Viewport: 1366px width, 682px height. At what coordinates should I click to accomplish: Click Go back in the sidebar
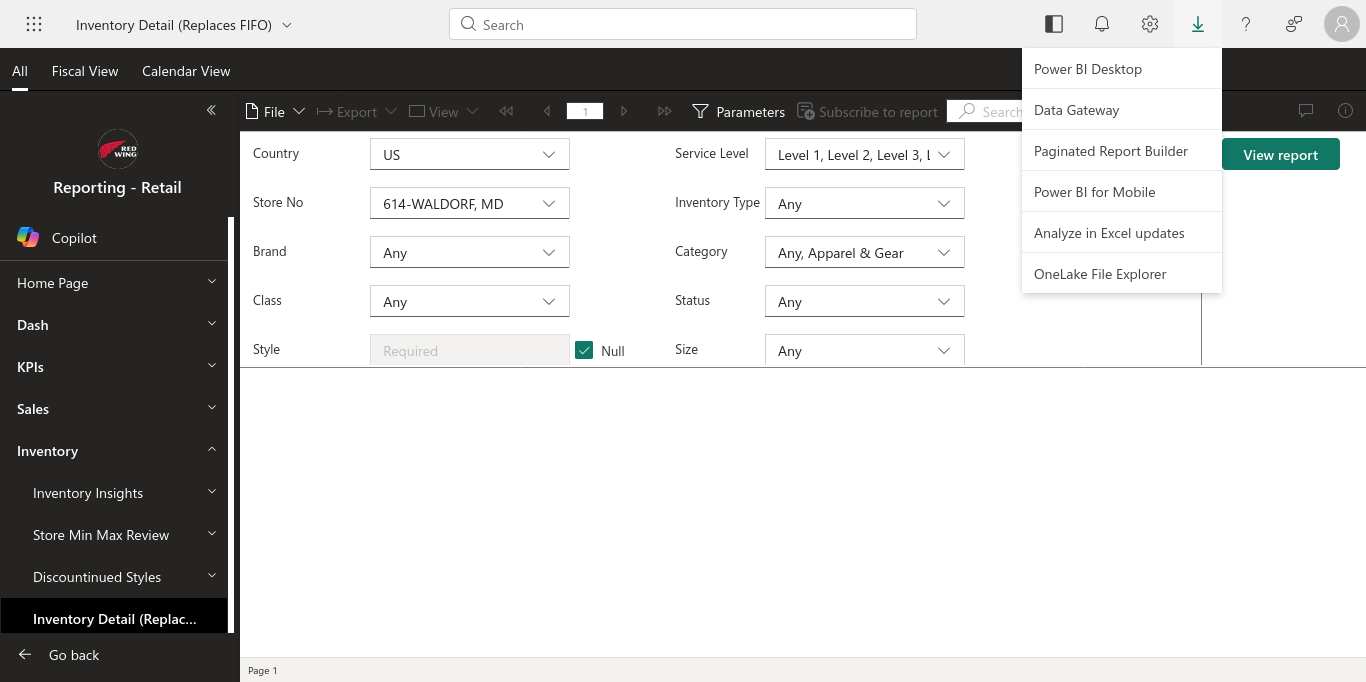(x=73, y=655)
